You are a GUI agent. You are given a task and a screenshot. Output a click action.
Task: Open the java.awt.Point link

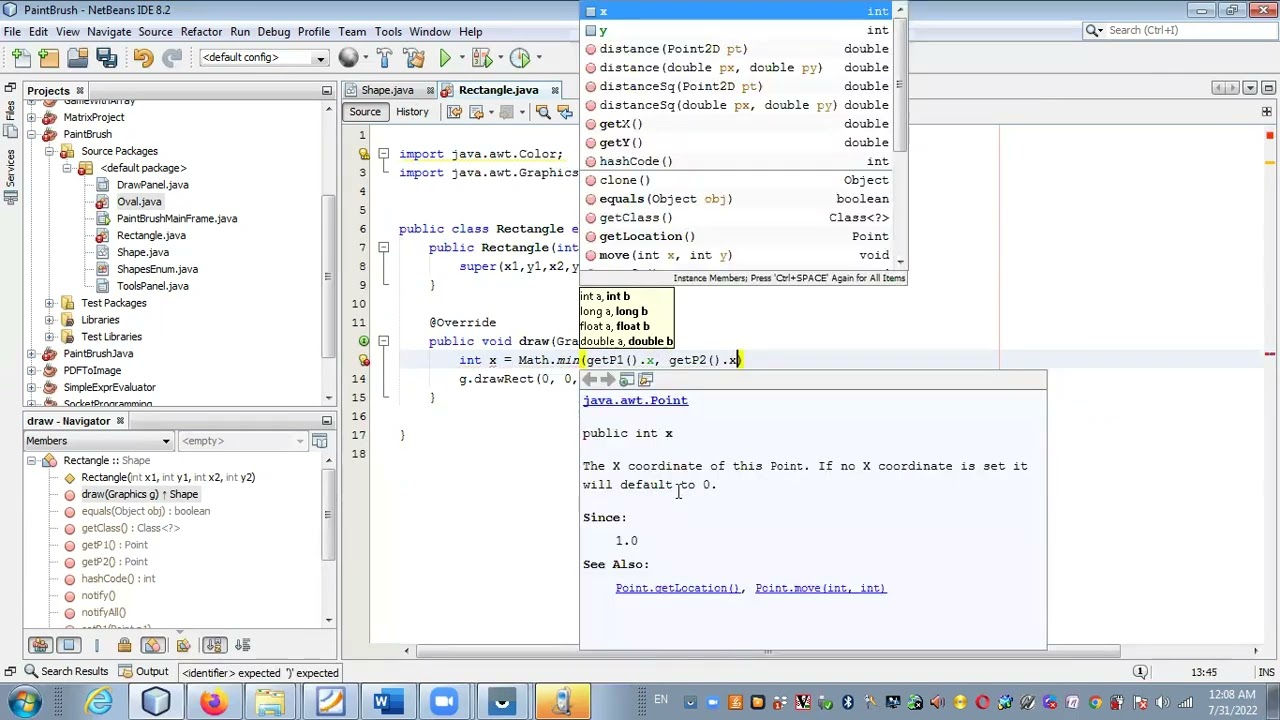coord(635,400)
